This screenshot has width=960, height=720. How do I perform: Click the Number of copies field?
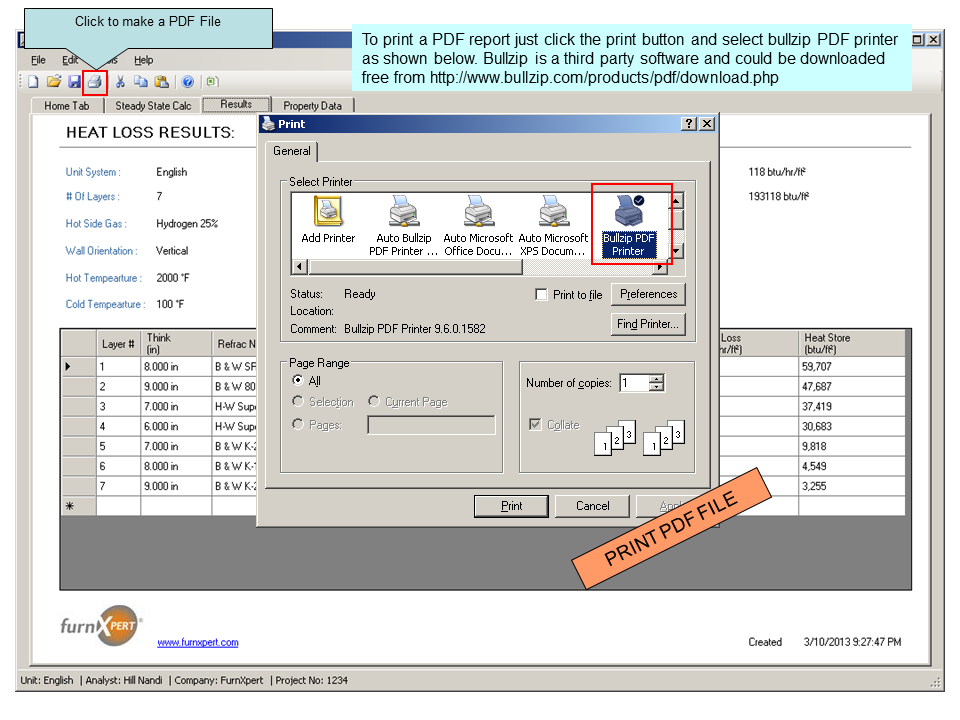coord(634,383)
